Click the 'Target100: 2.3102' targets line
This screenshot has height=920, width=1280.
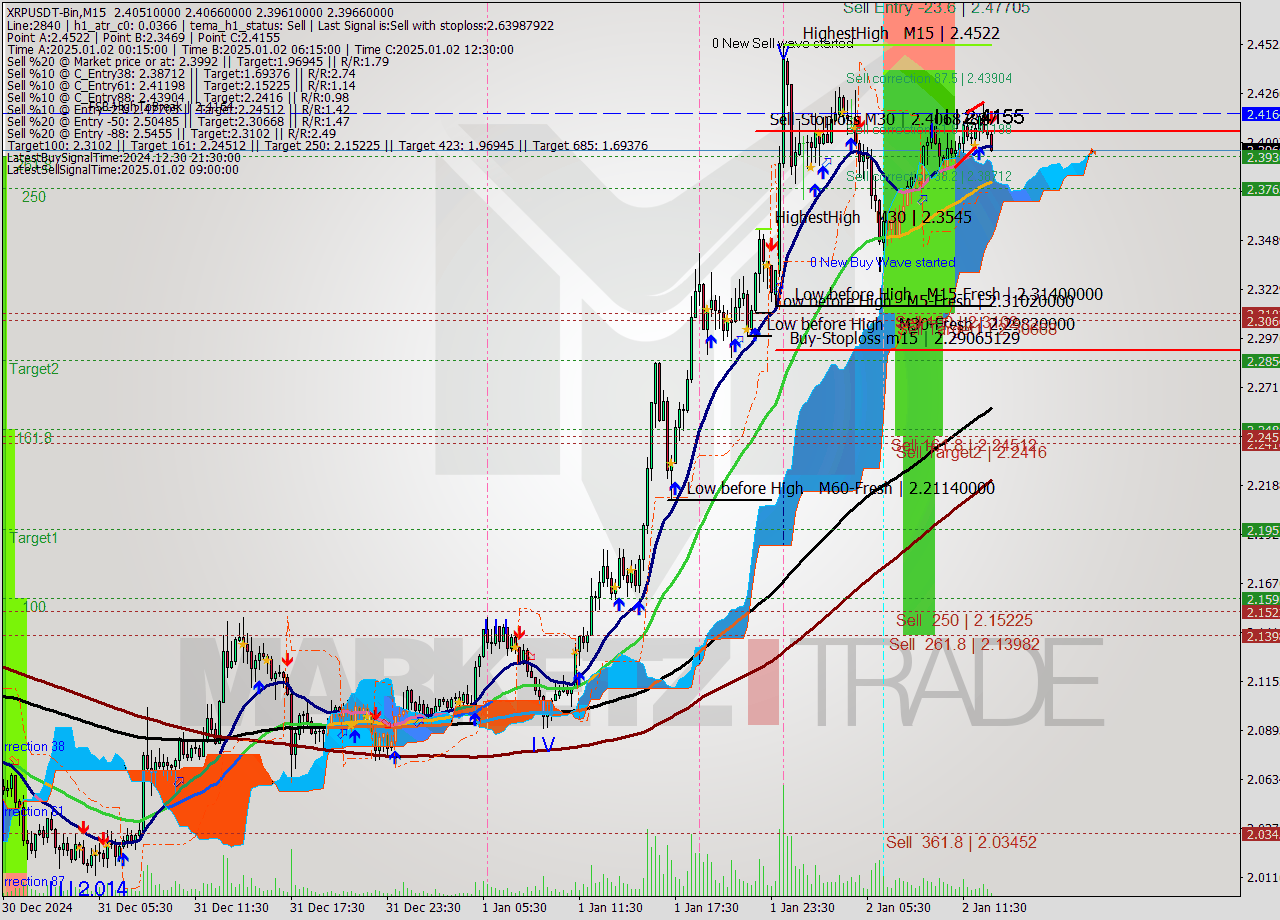(326, 145)
